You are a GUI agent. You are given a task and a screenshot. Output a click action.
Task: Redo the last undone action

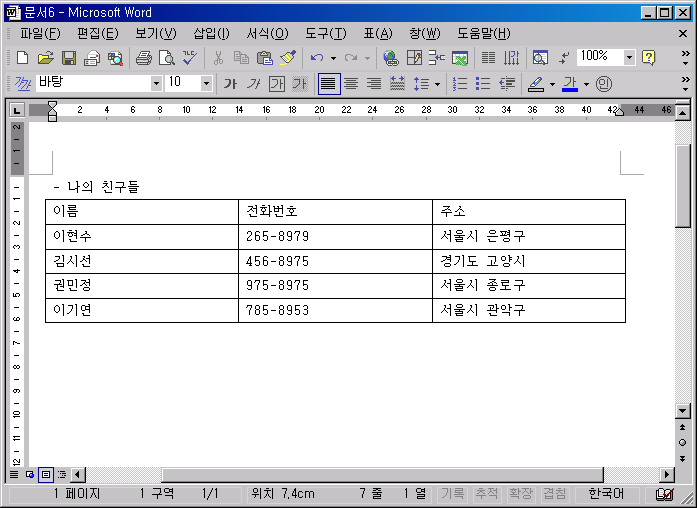[351, 58]
